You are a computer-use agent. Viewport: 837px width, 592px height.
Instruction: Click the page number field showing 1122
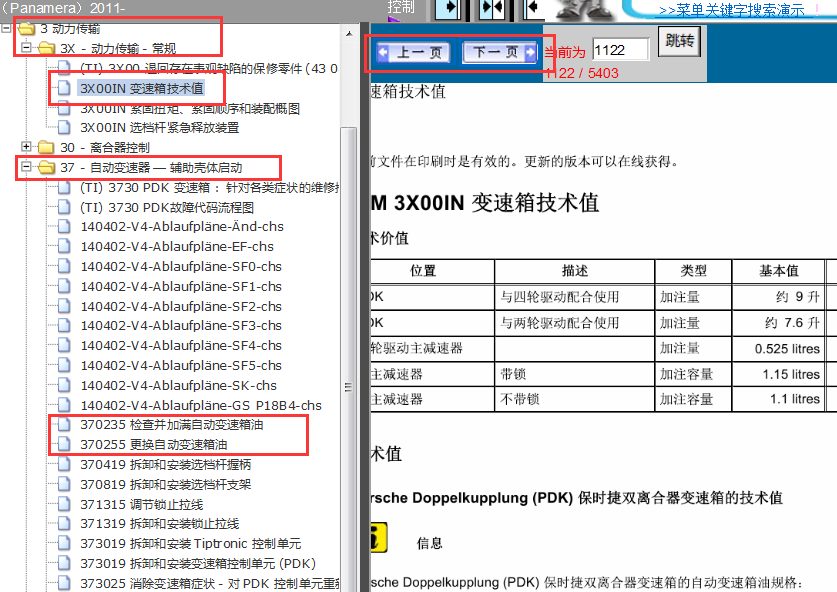pos(621,50)
